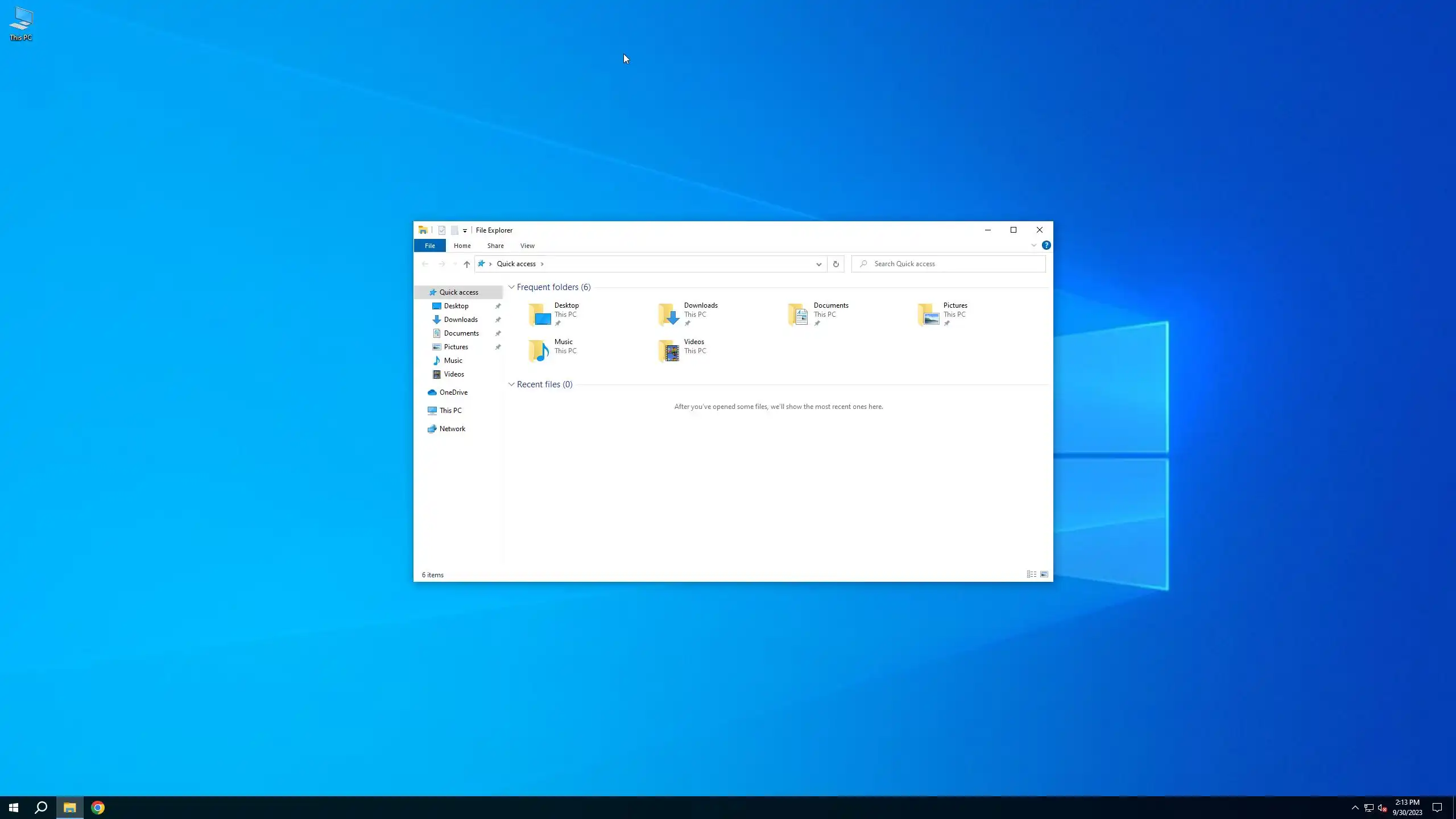This screenshot has height=819, width=1456.
Task: Expand the ribbon with the chevron
Action: click(x=1033, y=245)
